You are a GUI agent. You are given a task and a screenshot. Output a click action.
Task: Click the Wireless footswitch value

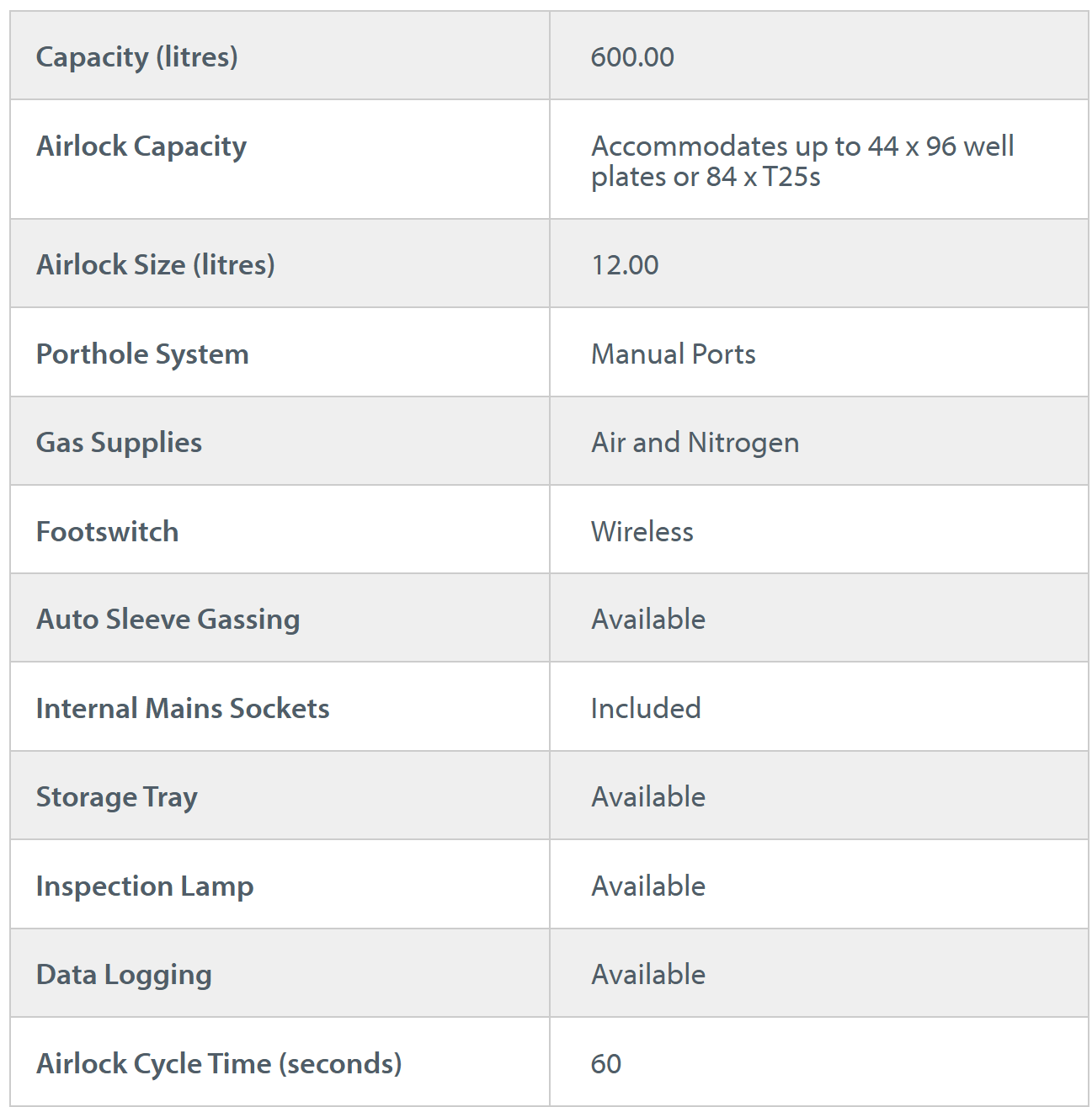coord(642,532)
